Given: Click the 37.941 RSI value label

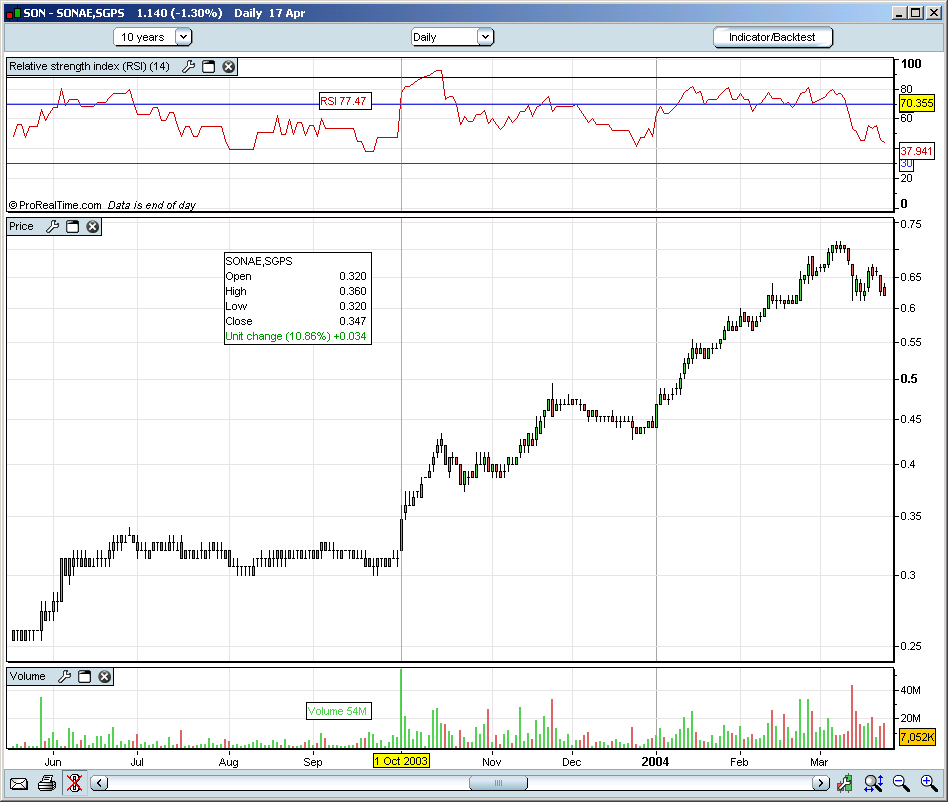Looking at the screenshot, I should coord(917,151).
